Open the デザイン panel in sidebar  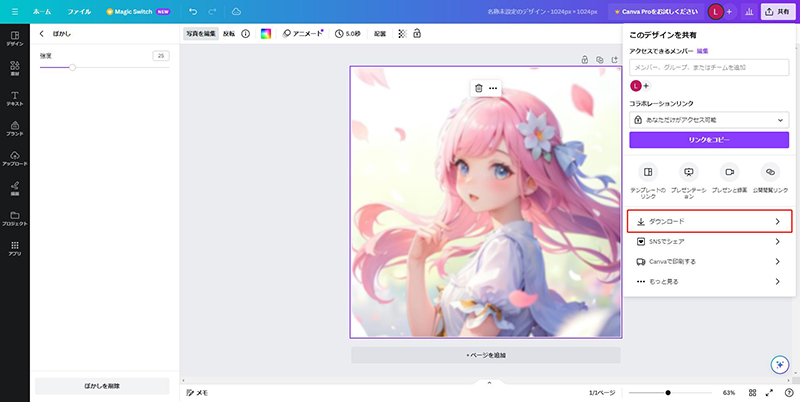pos(15,39)
